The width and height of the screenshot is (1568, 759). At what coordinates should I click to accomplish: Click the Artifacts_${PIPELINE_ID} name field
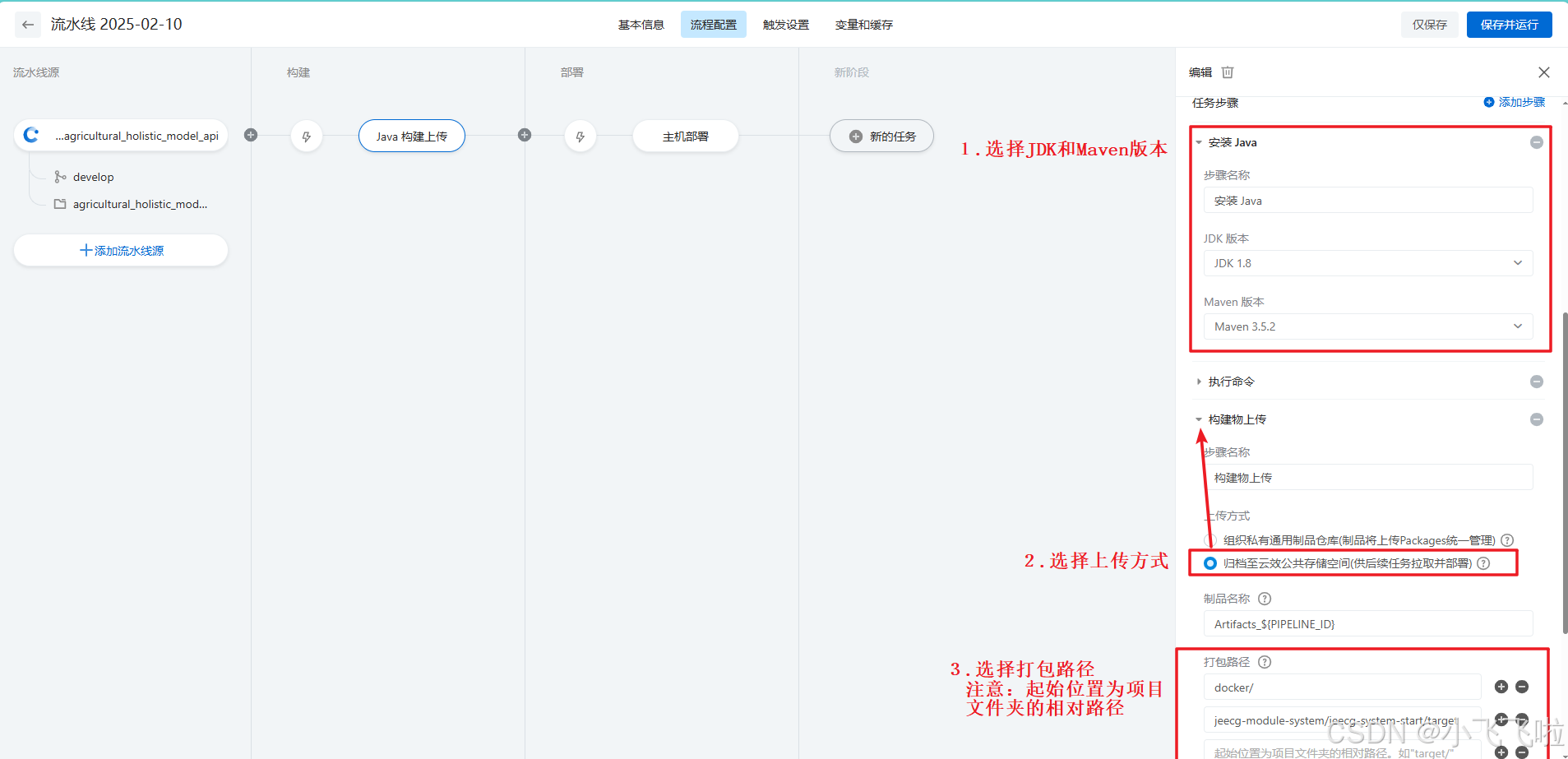[1368, 624]
